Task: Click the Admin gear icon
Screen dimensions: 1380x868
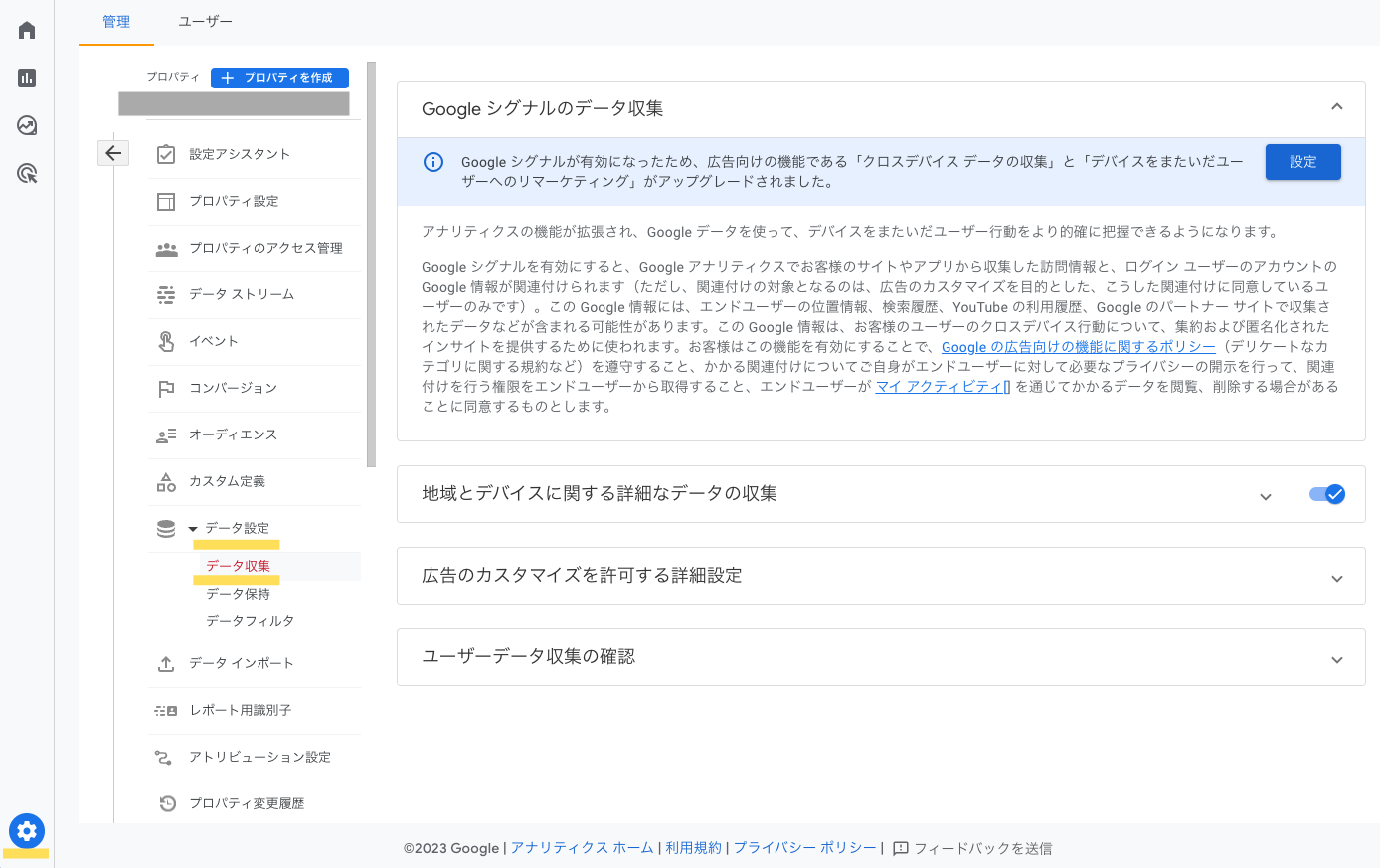Action: point(27,831)
